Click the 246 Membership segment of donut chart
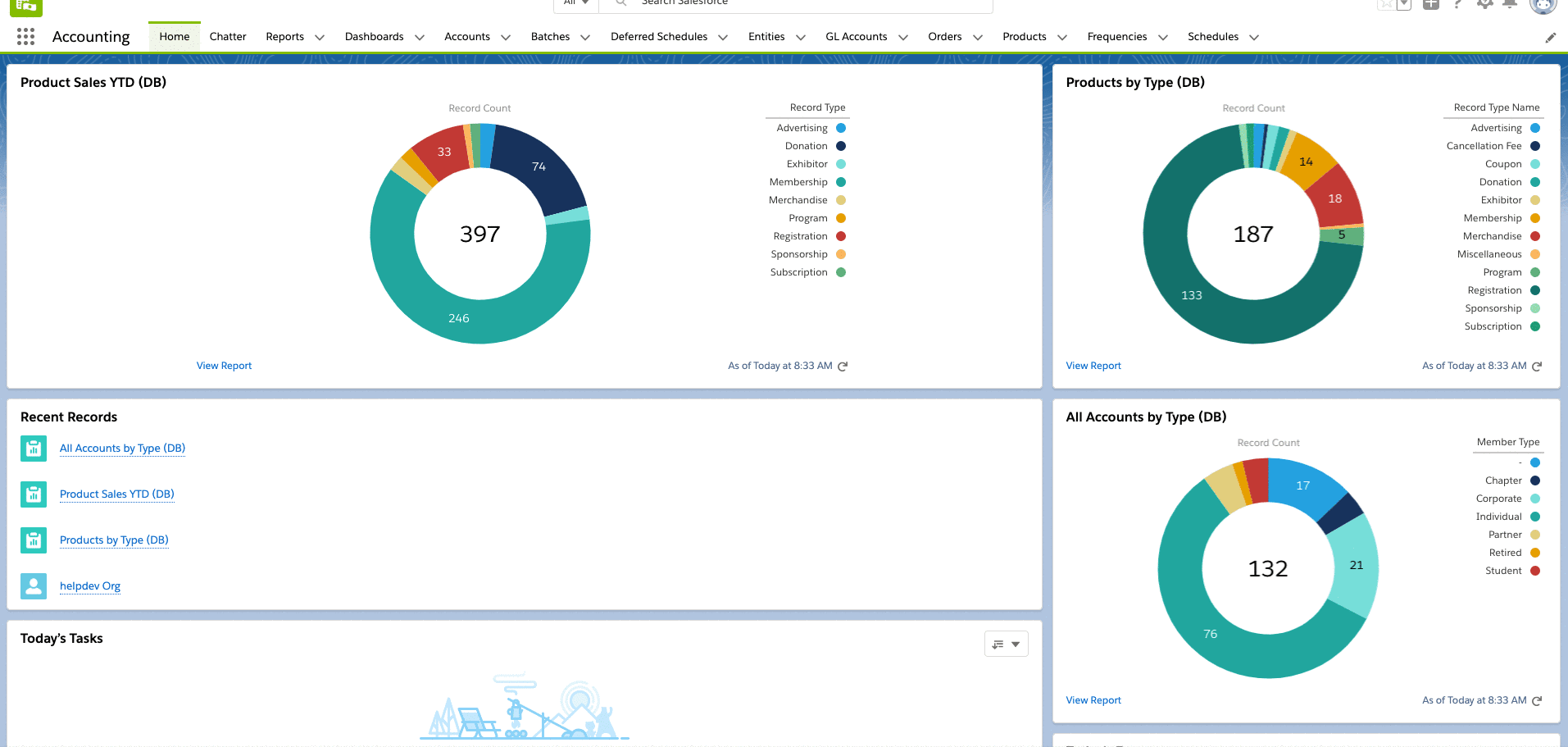Screen dimensions: 1568x747 459,318
